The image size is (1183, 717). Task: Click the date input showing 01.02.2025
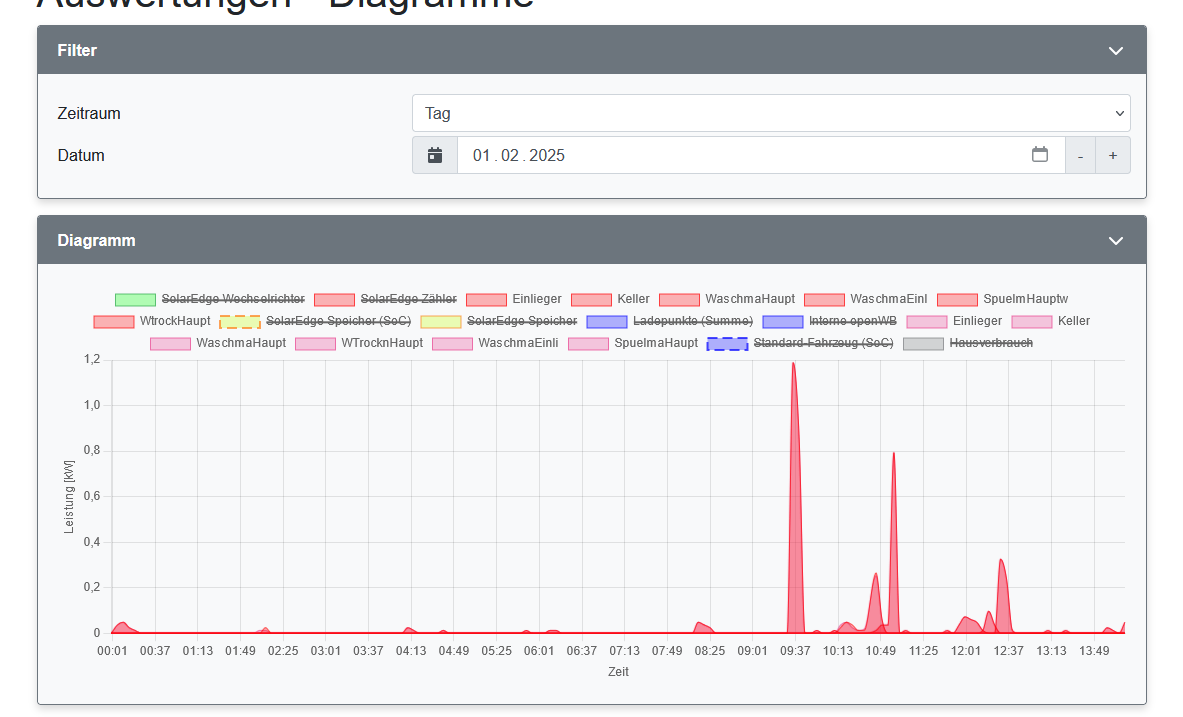coord(700,155)
